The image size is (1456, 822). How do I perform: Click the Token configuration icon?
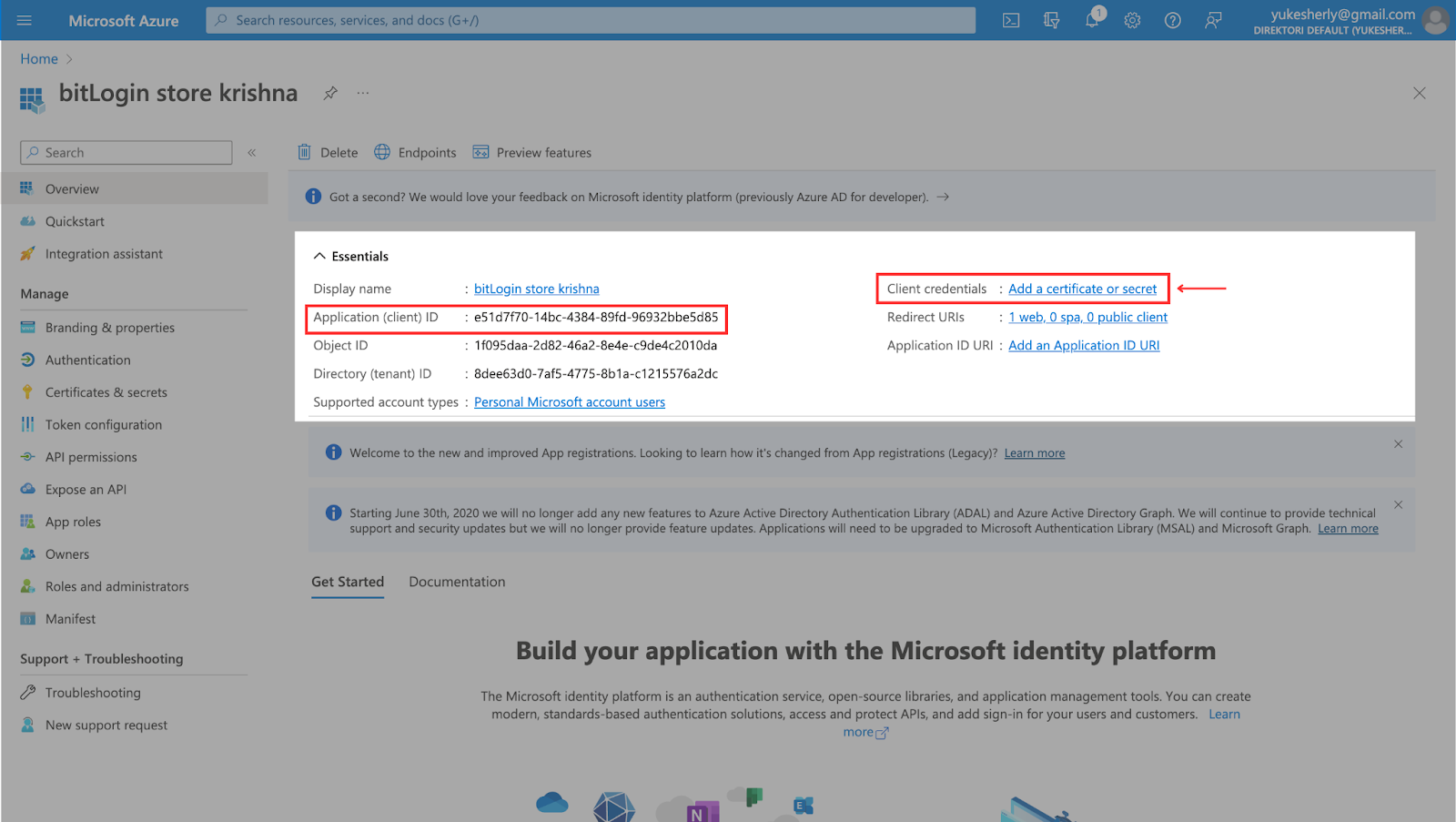(x=28, y=425)
